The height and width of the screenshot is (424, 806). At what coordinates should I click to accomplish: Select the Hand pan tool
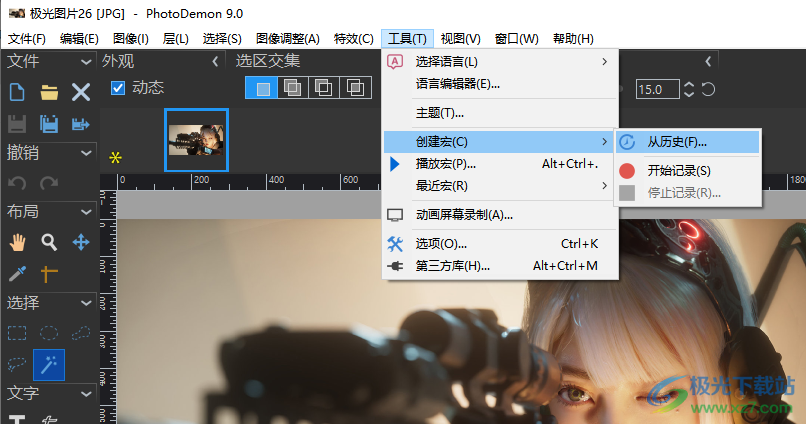point(17,242)
